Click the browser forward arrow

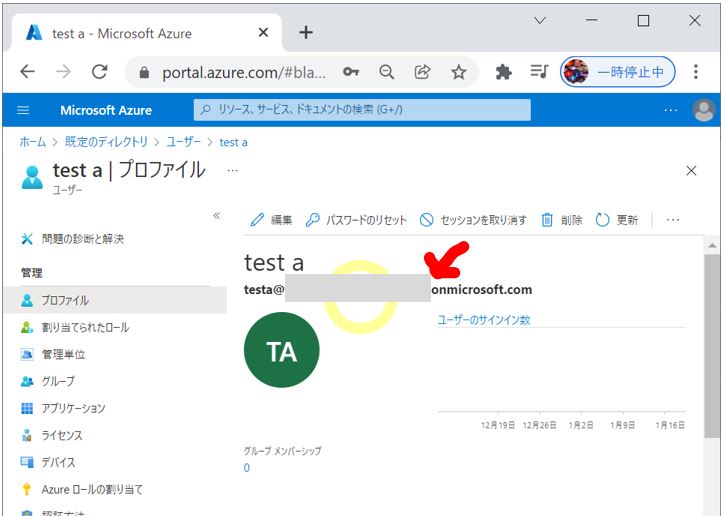63,71
